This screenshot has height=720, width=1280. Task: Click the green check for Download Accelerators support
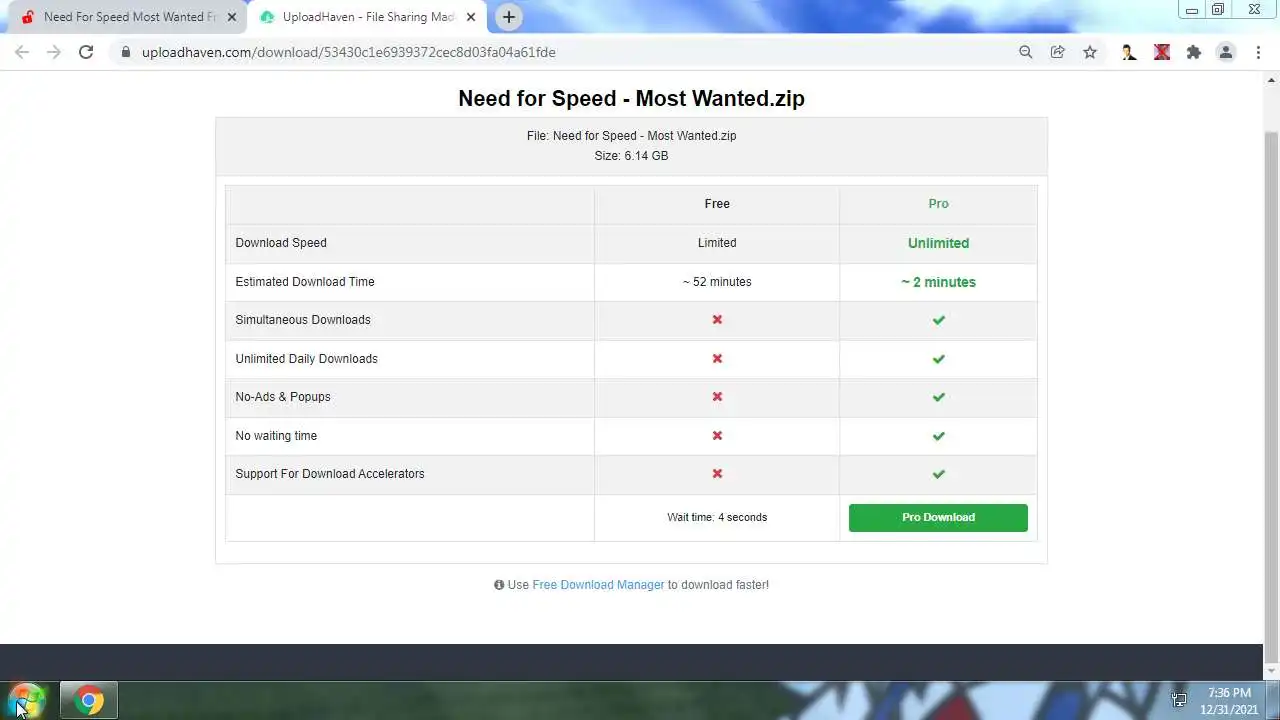click(x=938, y=474)
